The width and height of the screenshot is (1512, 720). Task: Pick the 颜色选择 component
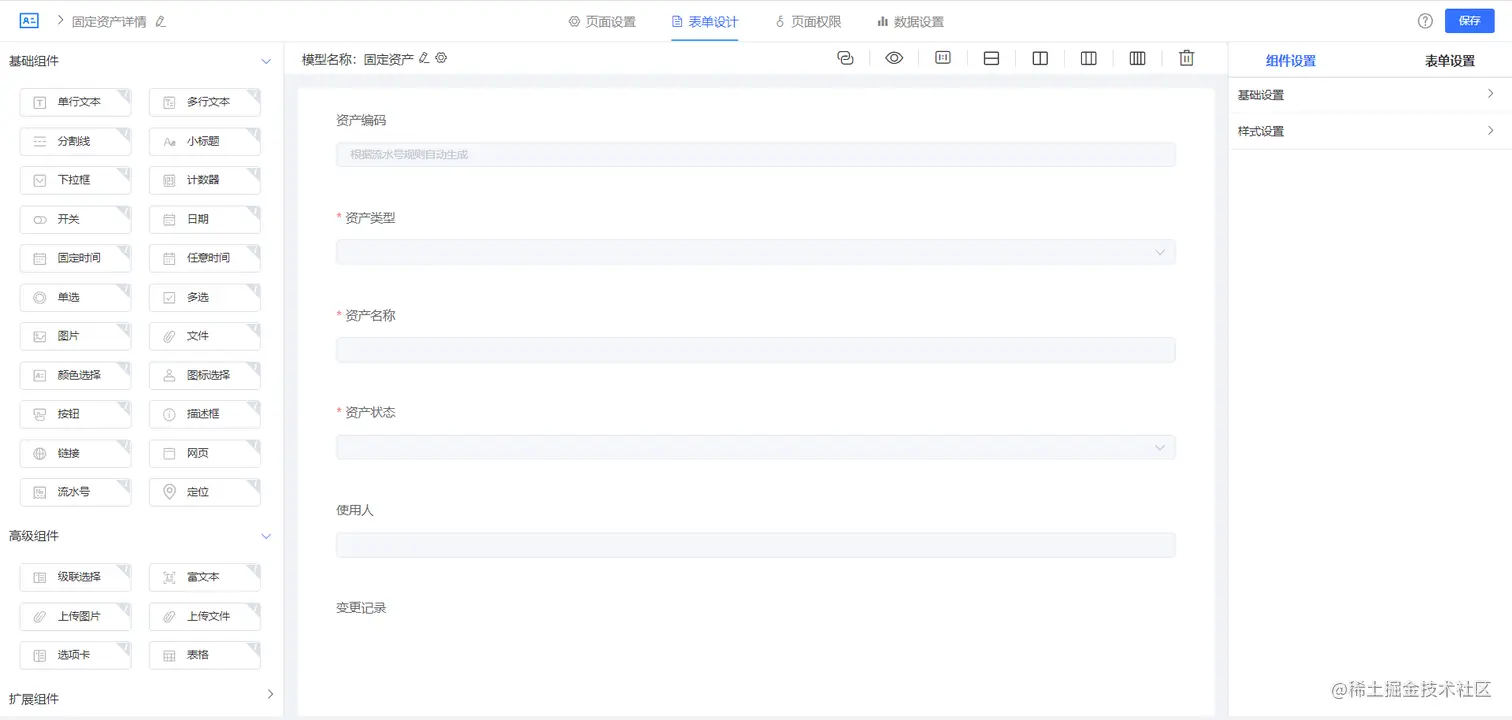click(x=75, y=375)
